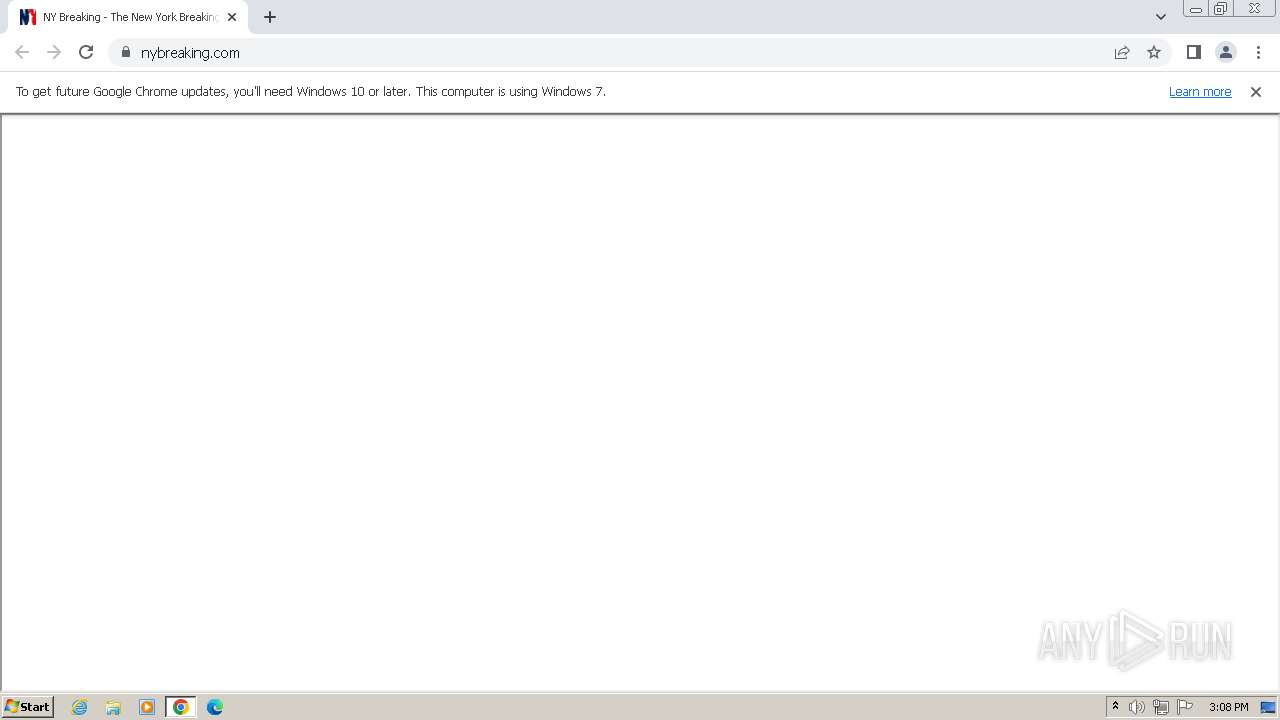
Task: Restore down the Chrome window
Action: tap(1221, 9)
